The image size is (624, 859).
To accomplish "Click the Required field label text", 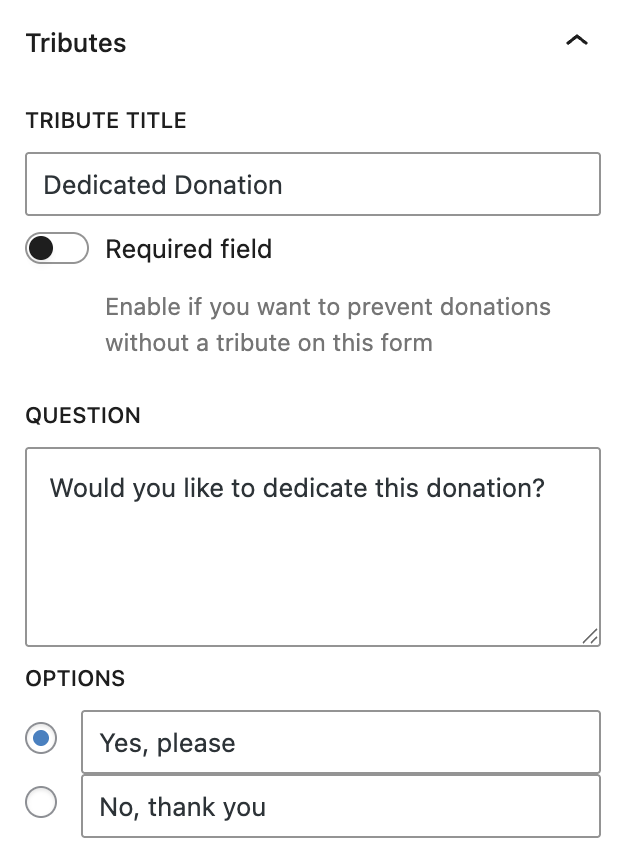I will 188,249.
